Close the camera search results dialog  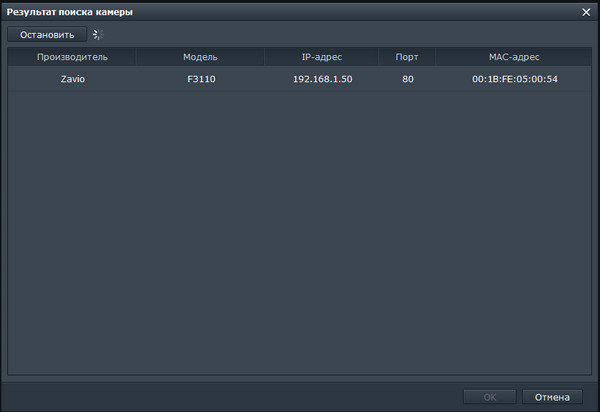pyautogui.click(x=586, y=12)
